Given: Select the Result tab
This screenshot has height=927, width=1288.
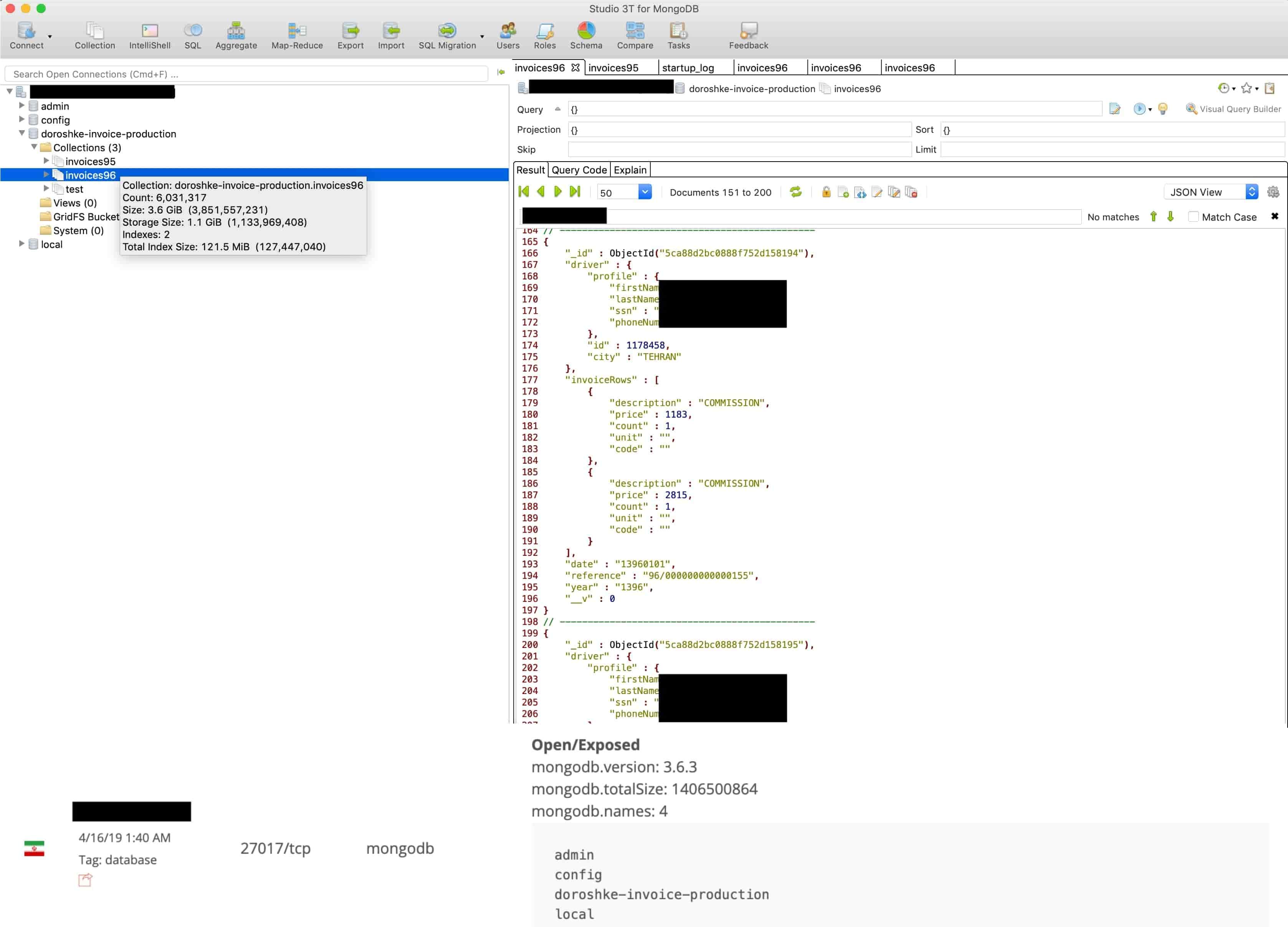Looking at the screenshot, I should click(x=531, y=170).
